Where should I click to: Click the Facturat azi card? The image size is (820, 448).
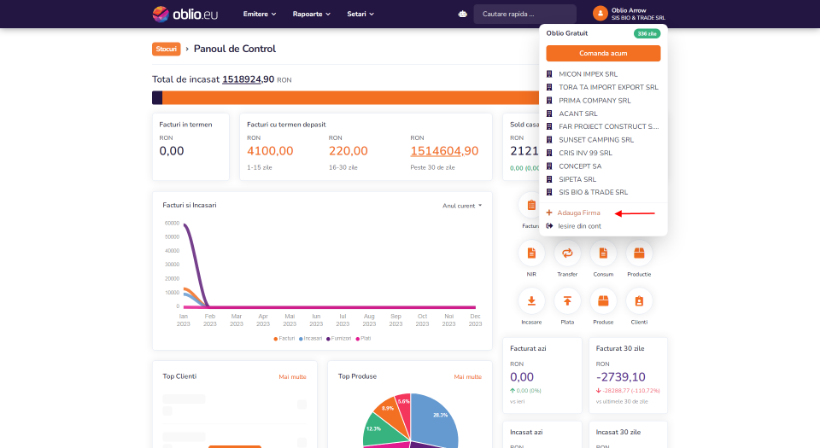tap(542, 375)
